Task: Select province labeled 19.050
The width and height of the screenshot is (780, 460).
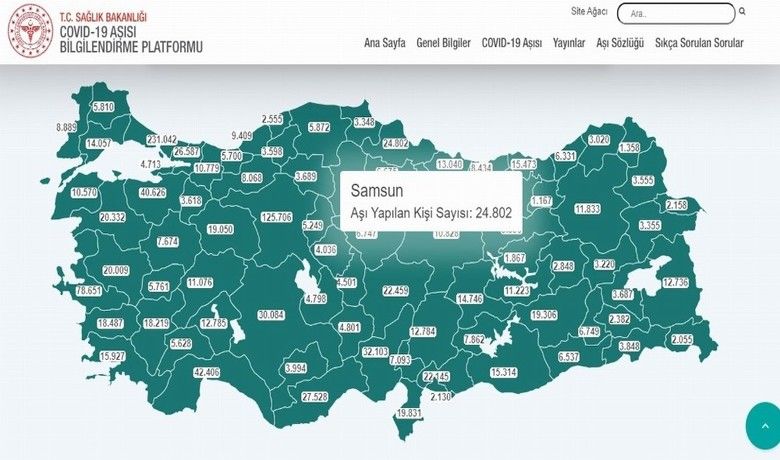Action: click(220, 229)
